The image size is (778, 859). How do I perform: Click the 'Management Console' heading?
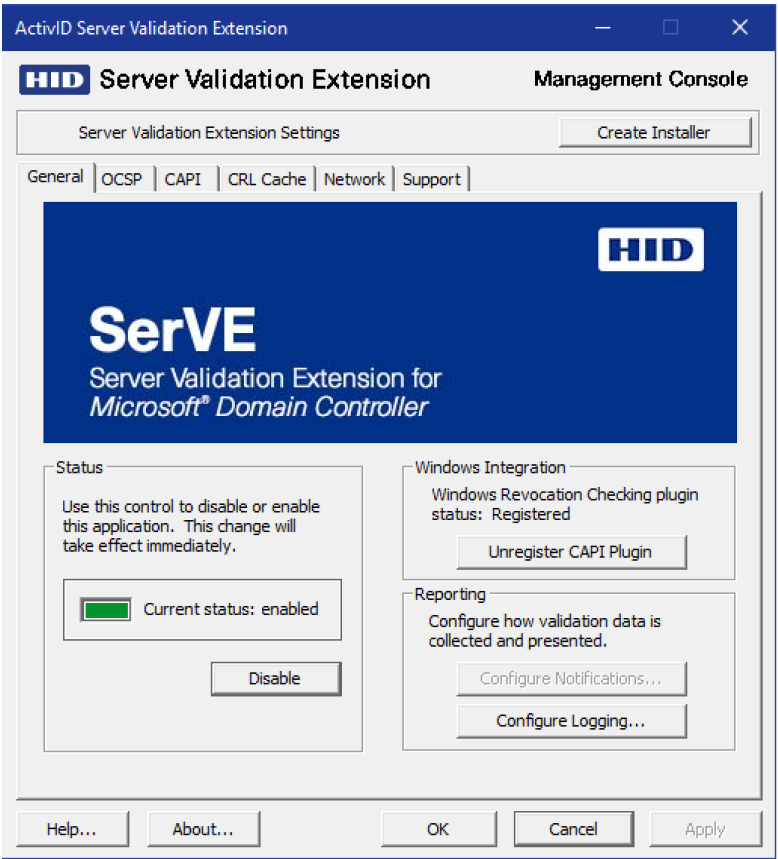pos(641,79)
